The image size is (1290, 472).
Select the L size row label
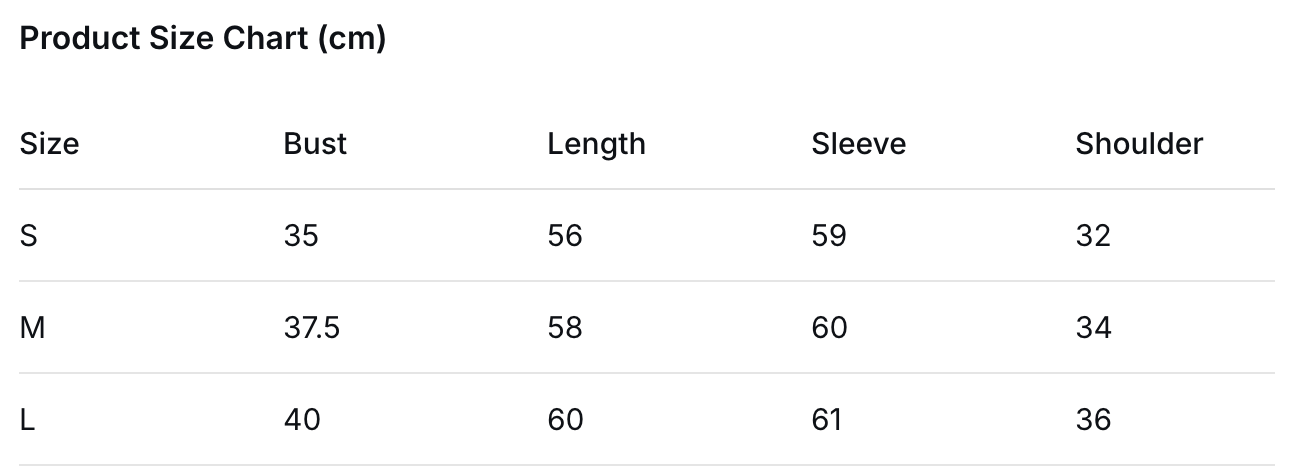click(x=28, y=420)
